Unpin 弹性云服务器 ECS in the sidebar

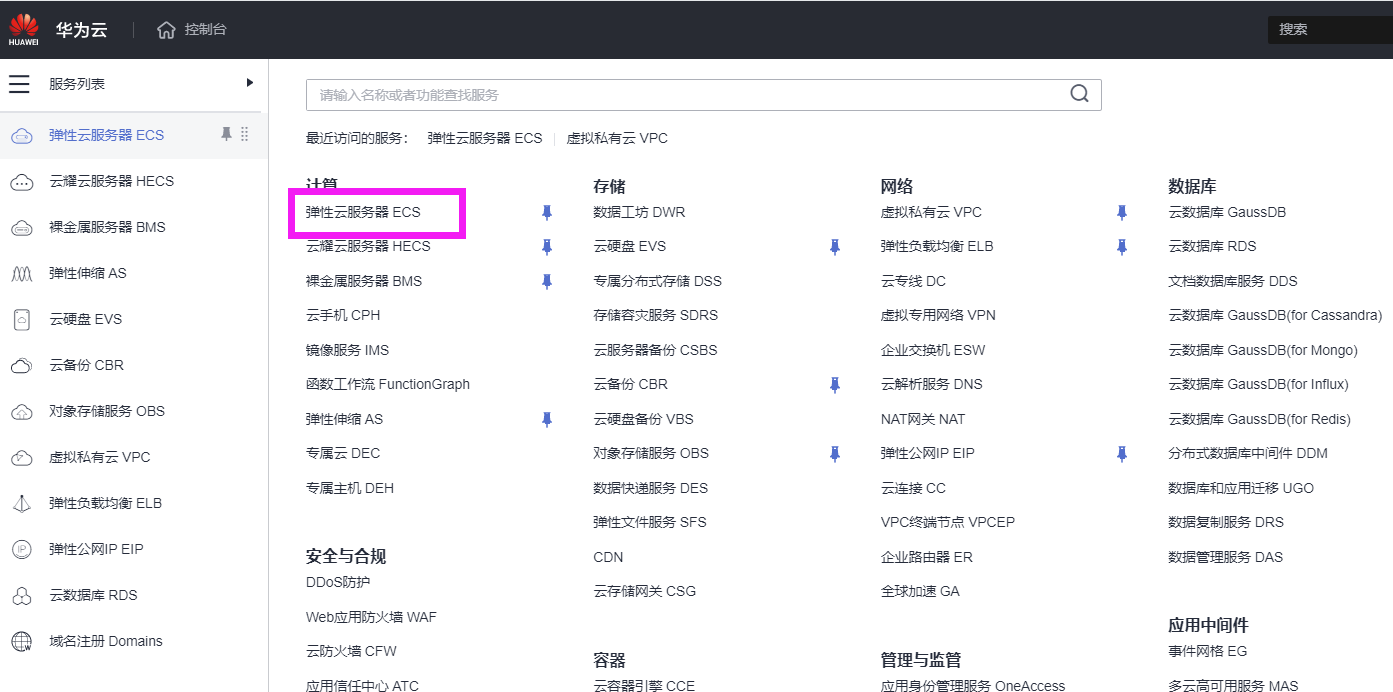coord(226,134)
